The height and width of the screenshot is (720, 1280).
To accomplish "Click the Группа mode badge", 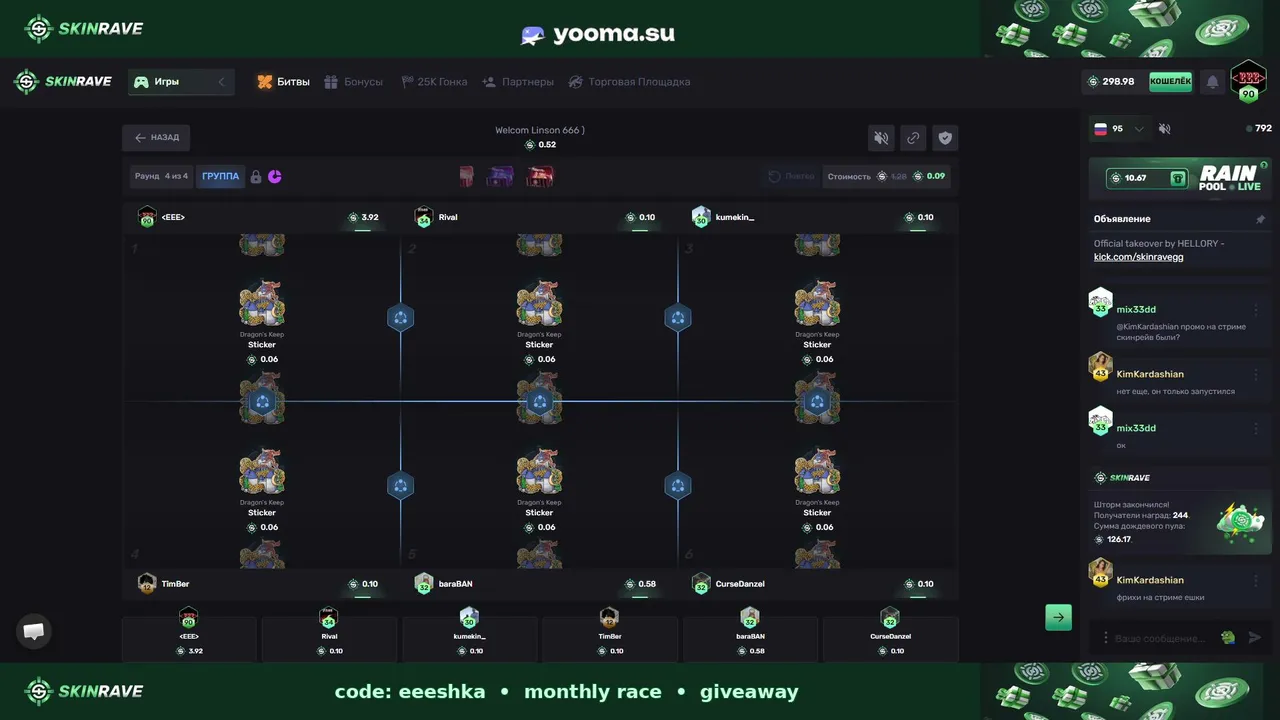I will point(221,177).
